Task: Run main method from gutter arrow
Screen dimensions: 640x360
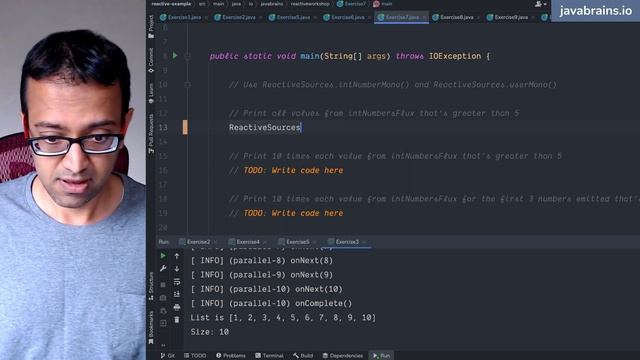Action: click(x=175, y=56)
